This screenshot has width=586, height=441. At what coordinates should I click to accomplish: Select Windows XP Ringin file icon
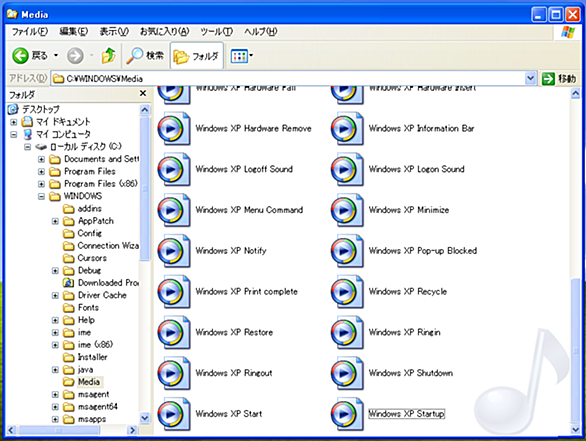point(347,332)
